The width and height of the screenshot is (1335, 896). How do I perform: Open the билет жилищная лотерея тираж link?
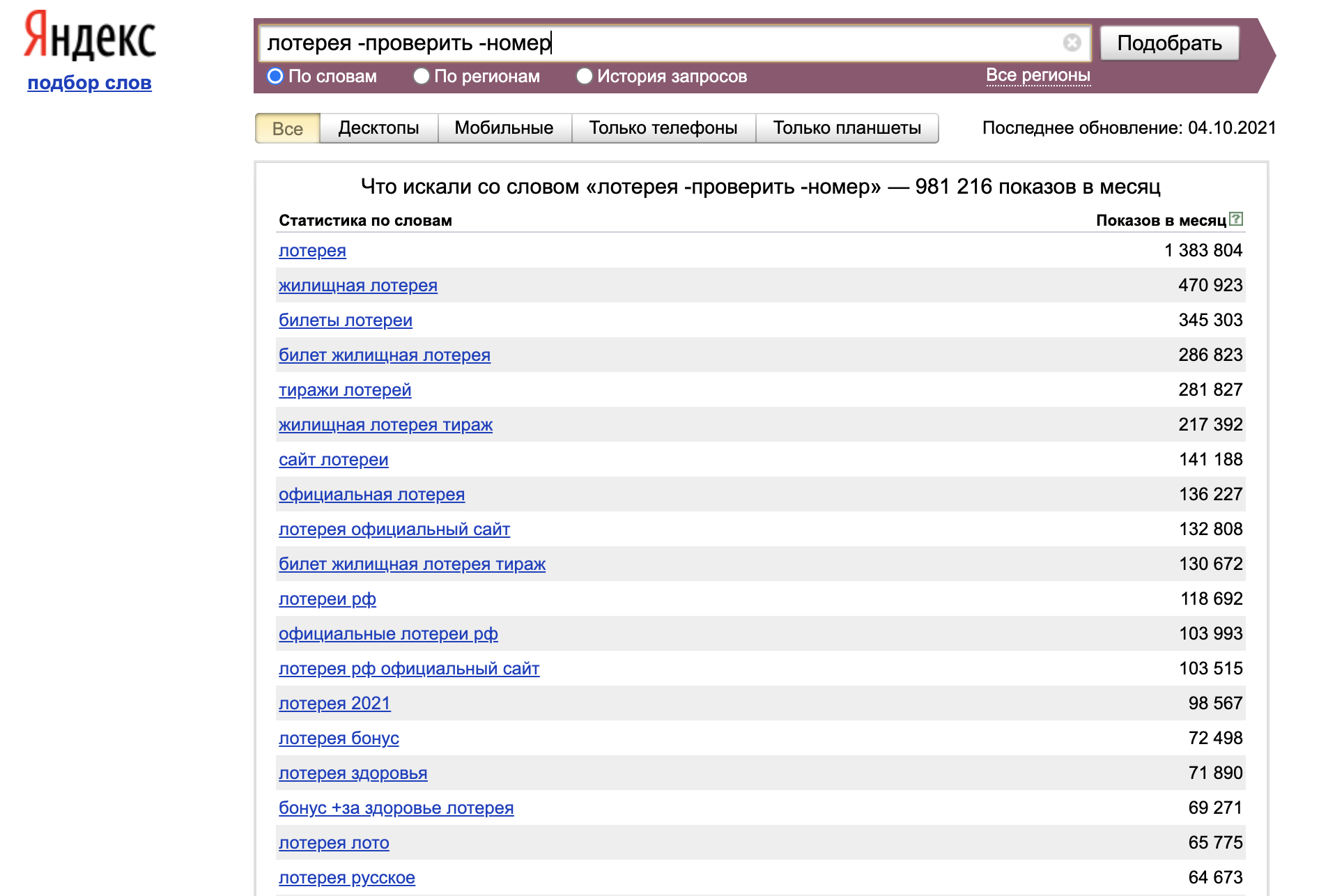[x=412, y=564]
